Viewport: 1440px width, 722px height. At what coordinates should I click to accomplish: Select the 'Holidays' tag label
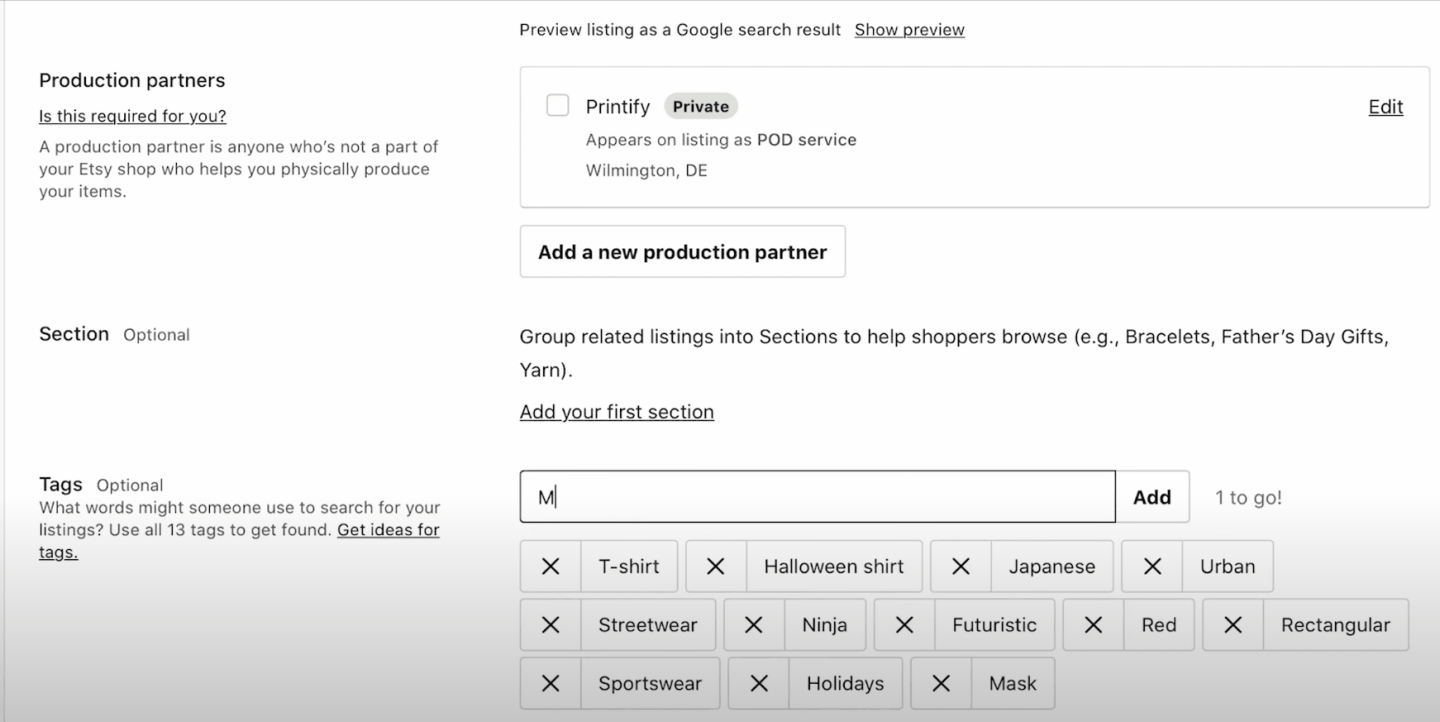pos(845,684)
